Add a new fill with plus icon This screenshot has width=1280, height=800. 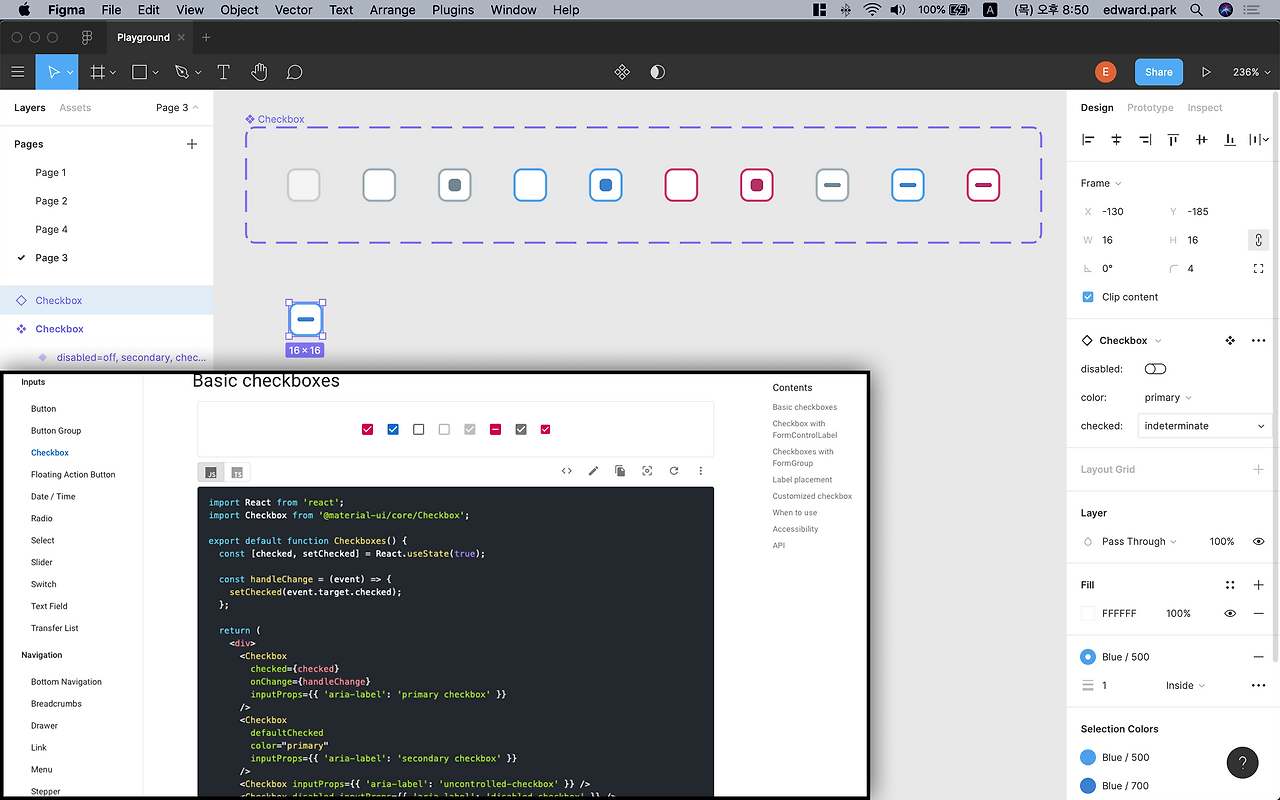point(1258,585)
